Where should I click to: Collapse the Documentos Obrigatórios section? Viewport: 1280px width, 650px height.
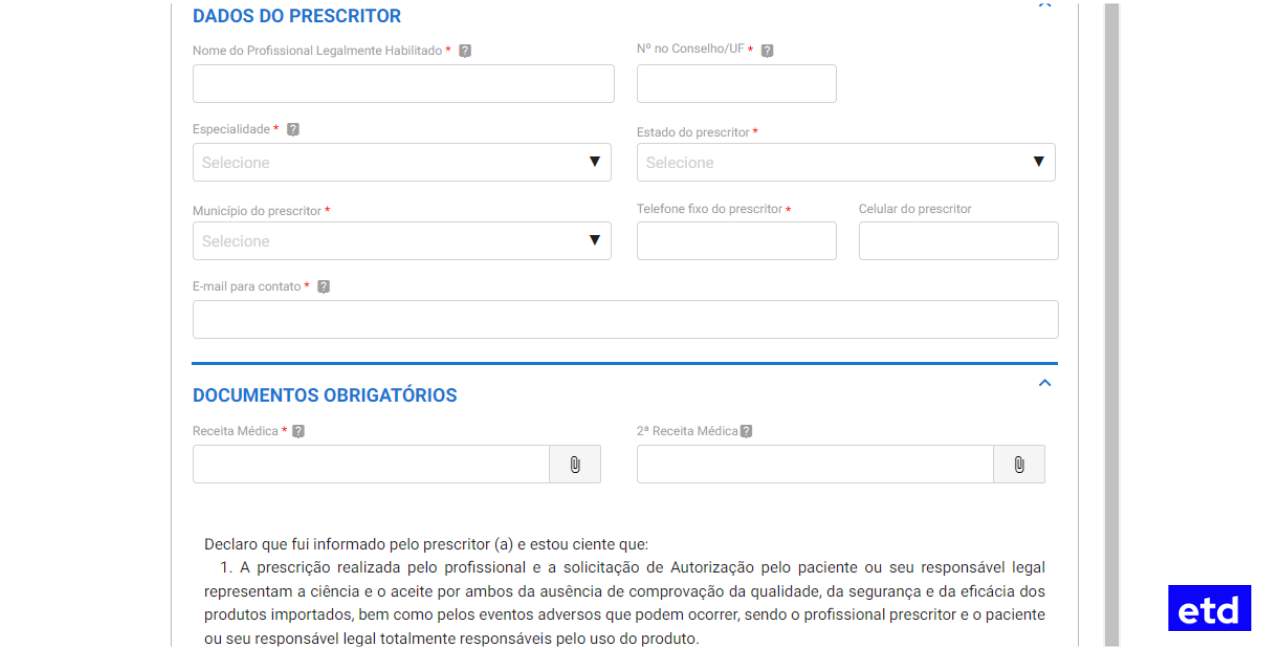(1045, 383)
